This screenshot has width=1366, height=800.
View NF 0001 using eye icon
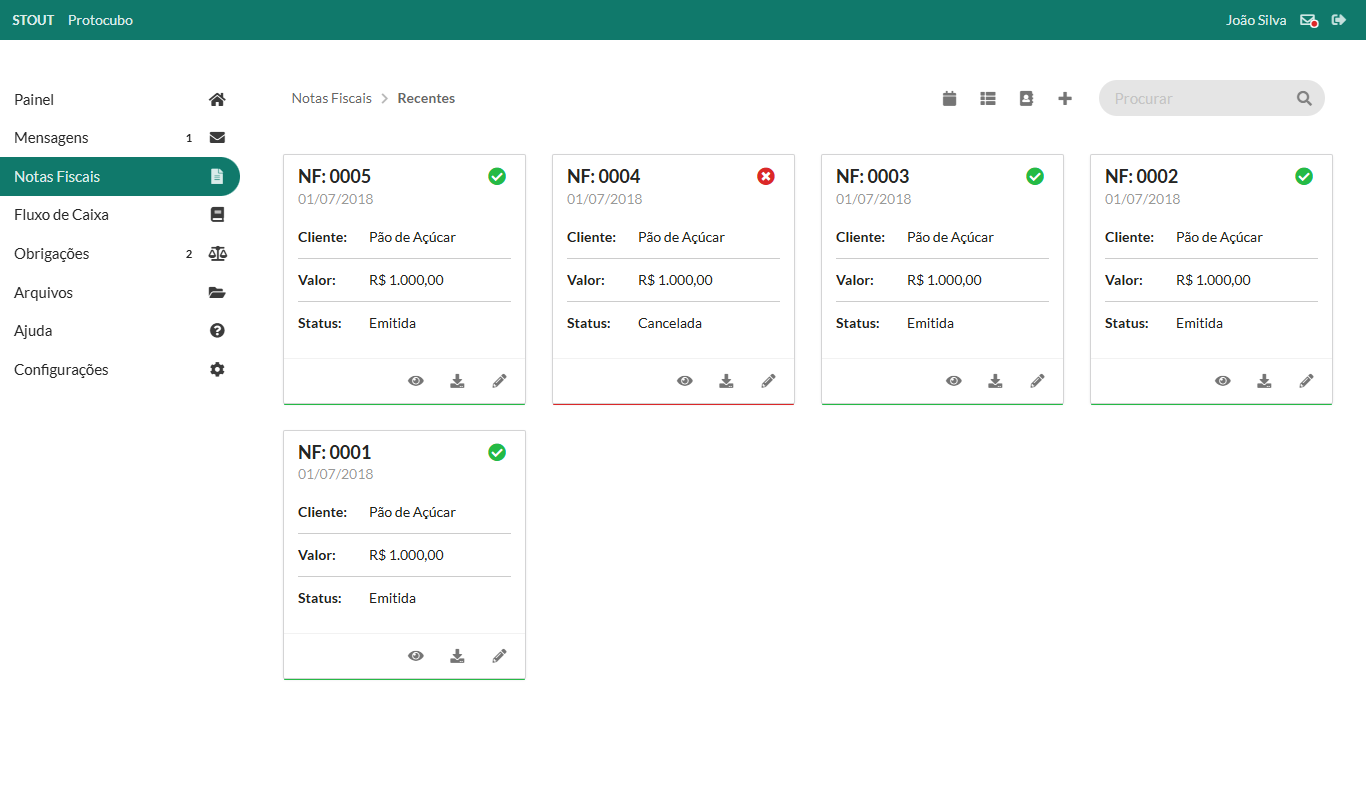click(416, 656)
